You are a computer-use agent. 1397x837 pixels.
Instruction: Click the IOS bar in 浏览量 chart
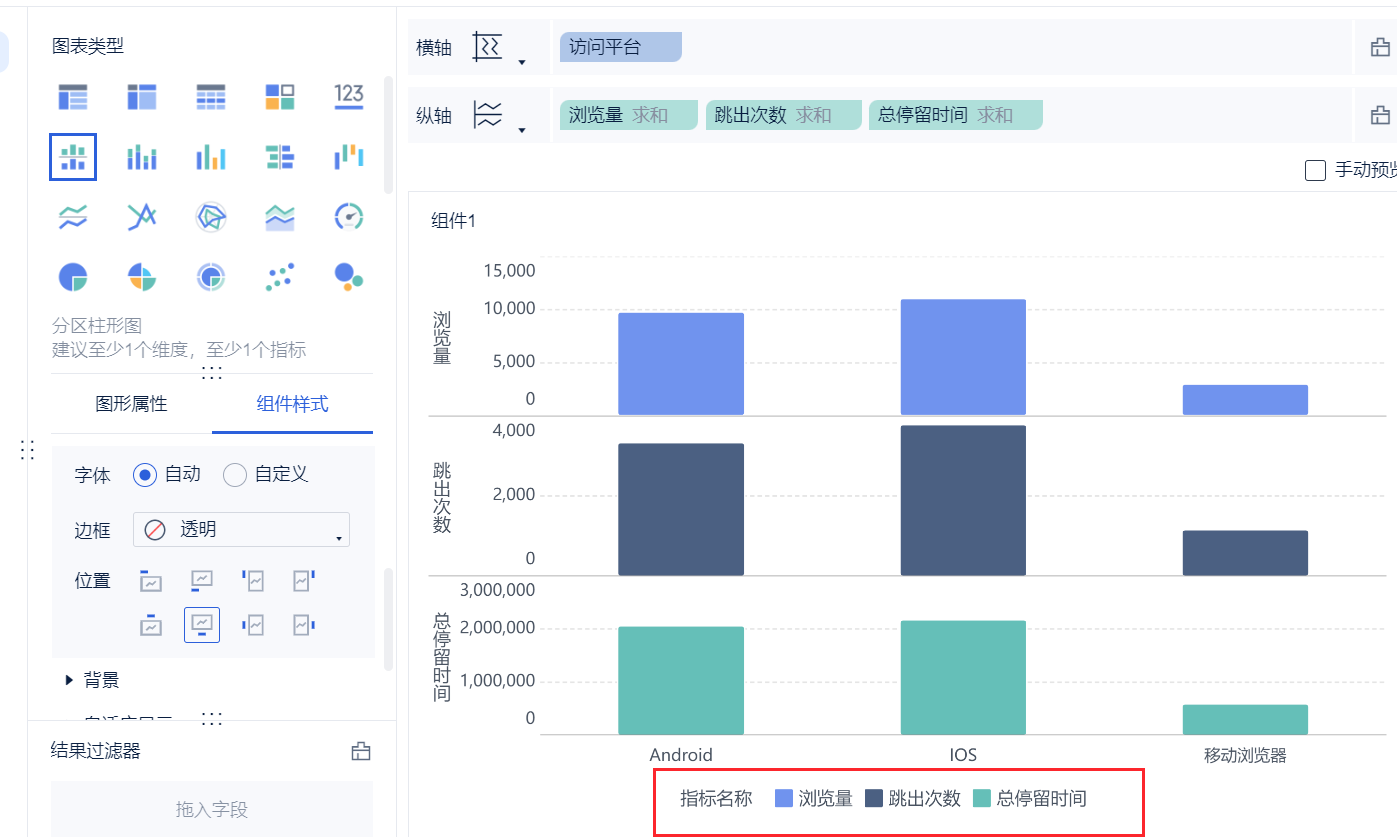[963, 357]
